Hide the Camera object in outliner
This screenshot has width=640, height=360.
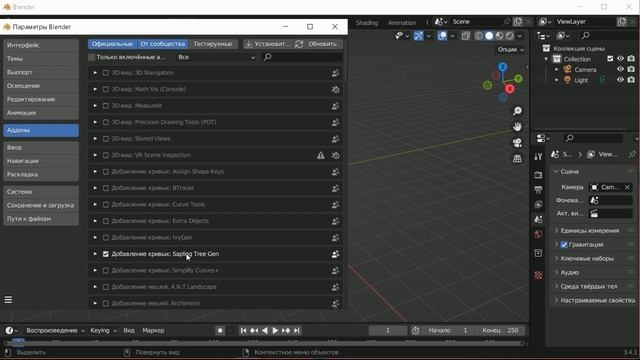point(620,69)
